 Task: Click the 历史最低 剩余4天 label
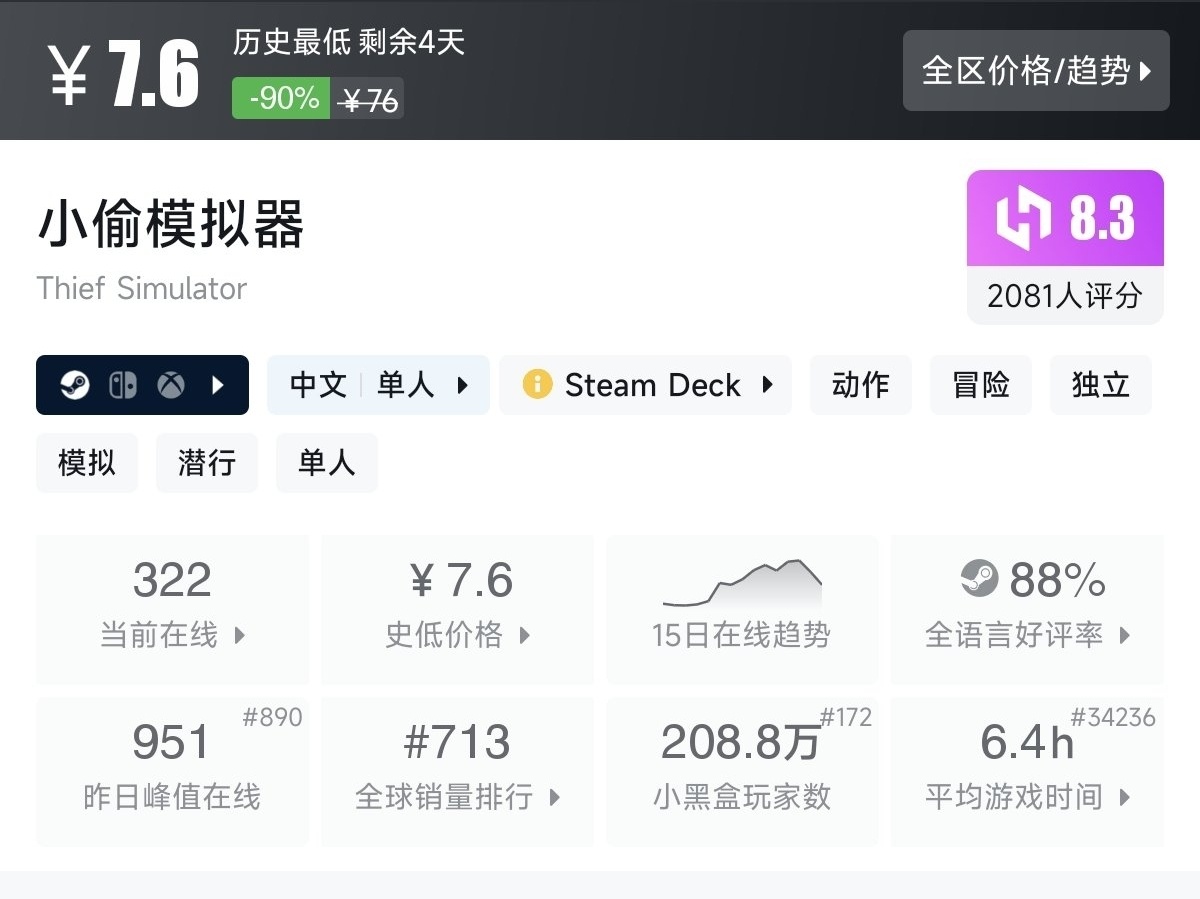[x=349, y=42]
